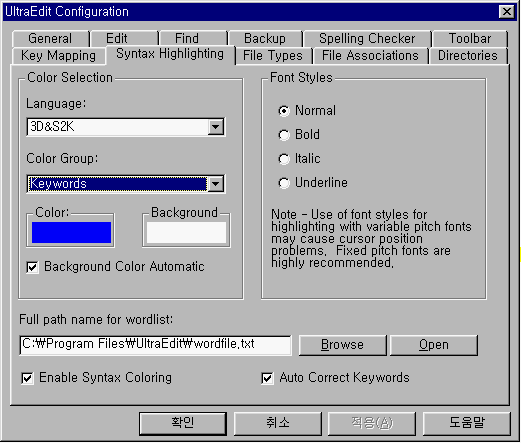Open the Directories tab
Viewport: 521px width, 443px height.
click(x=468, y=56)
